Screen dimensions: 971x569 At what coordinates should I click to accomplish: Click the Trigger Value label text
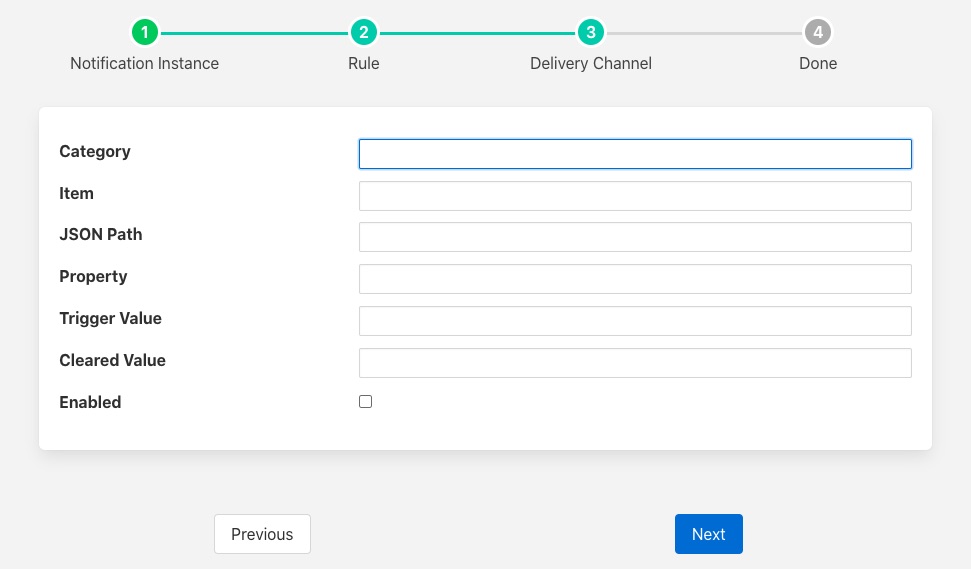point(110,319)
